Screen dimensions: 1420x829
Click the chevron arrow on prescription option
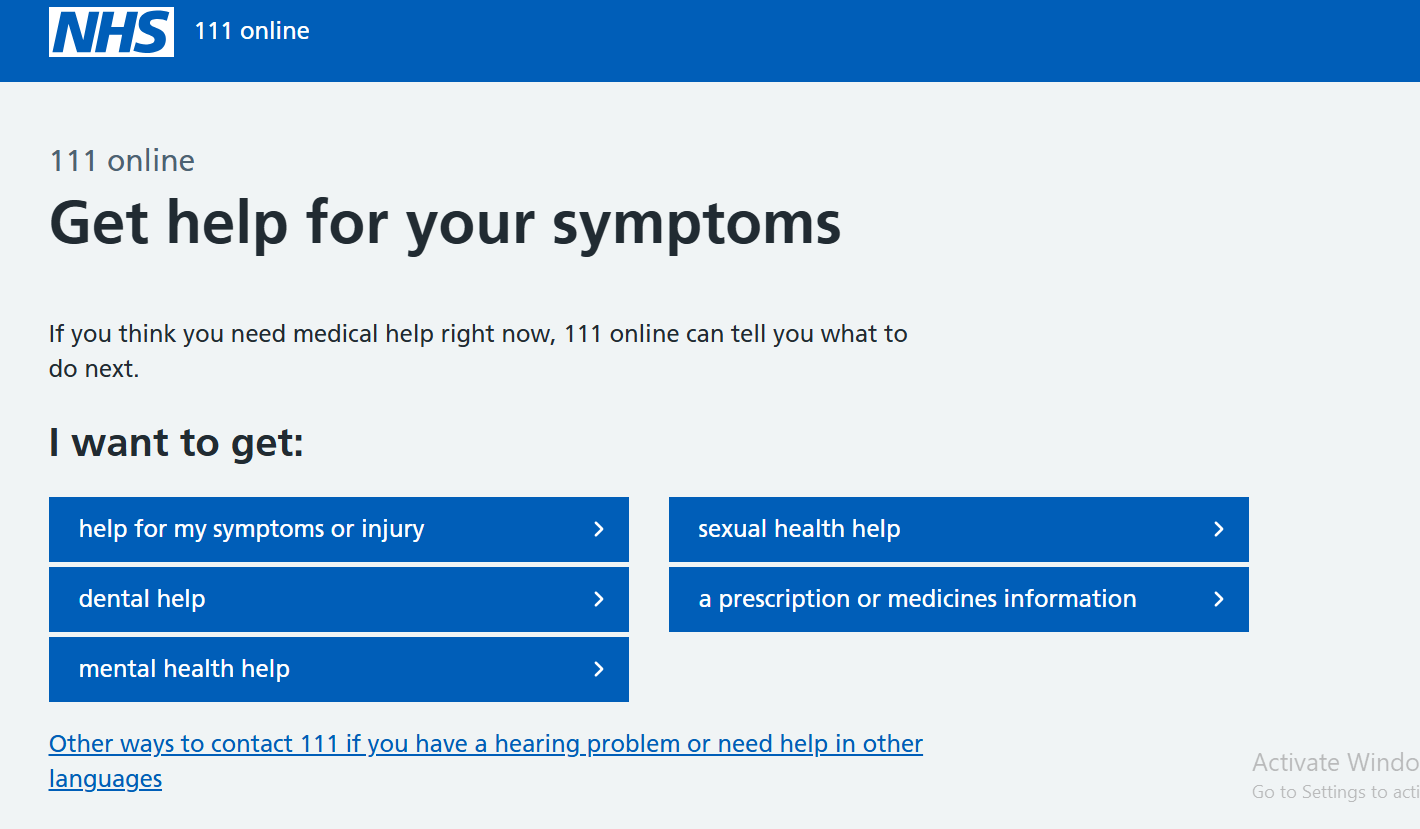coord(1218,599)
